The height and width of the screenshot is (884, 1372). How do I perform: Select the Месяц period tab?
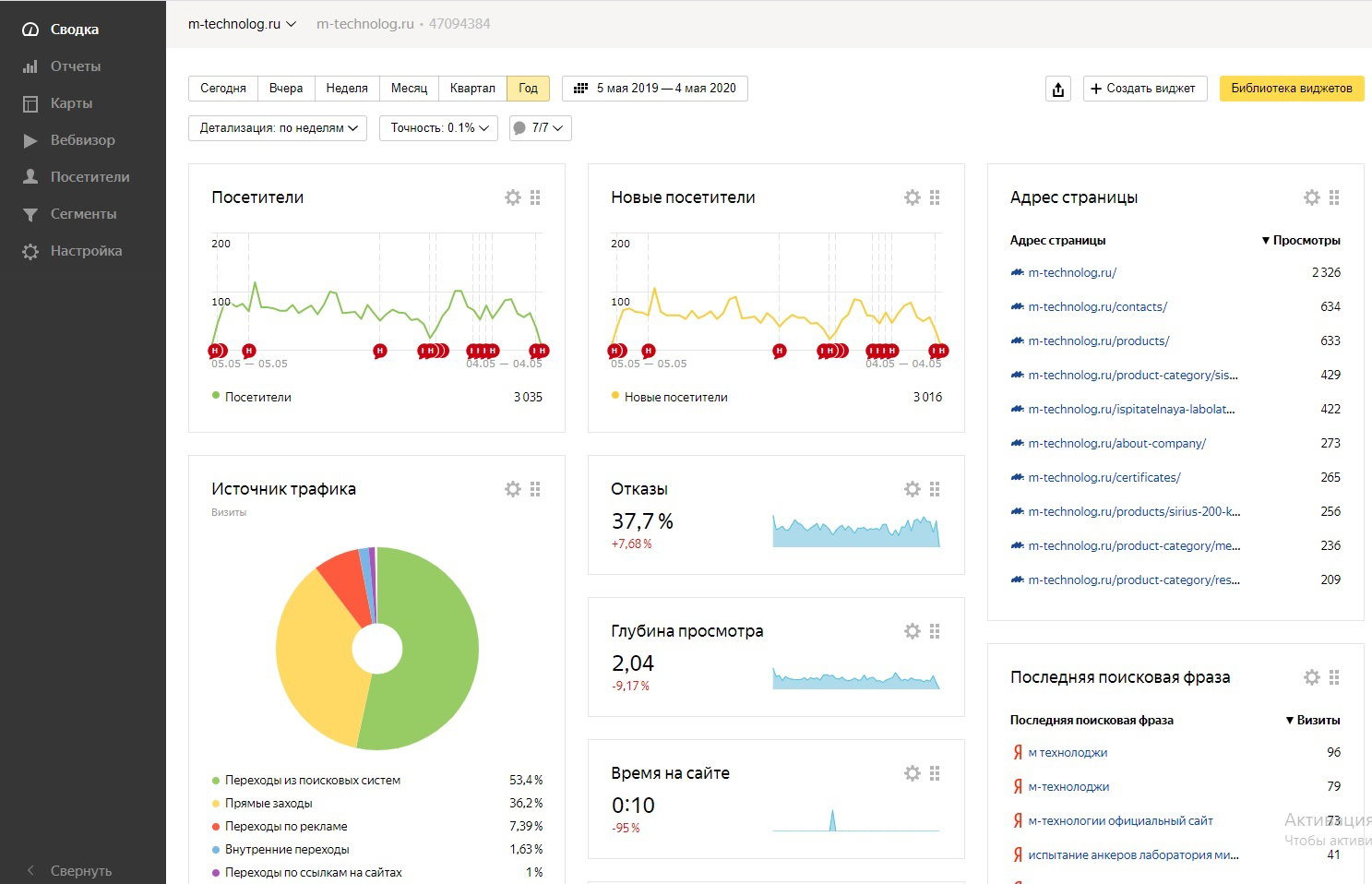click(x=409, y=89)
